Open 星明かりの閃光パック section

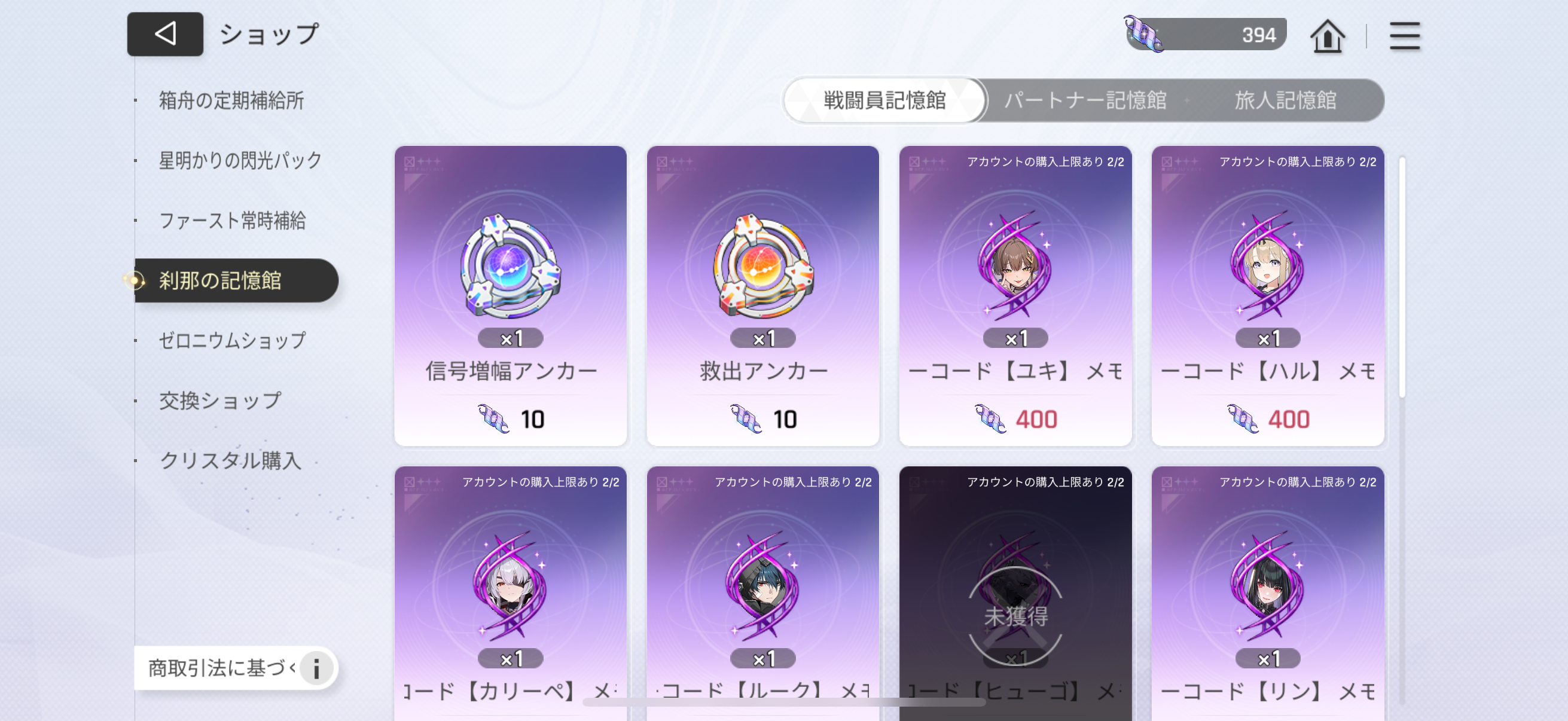click(x=240, y=160)
